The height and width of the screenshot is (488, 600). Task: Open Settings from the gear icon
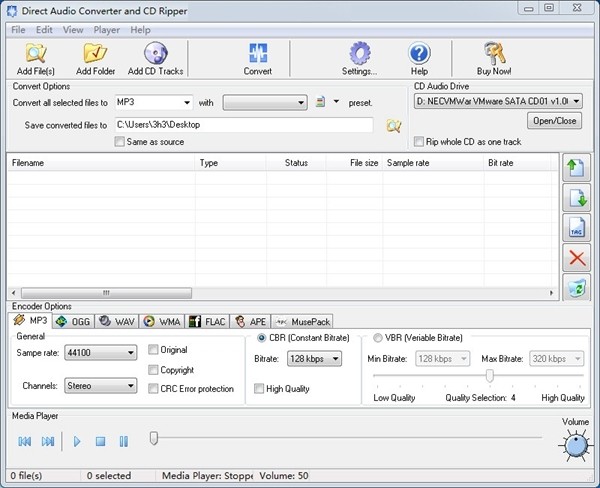(x=359, y=55)
